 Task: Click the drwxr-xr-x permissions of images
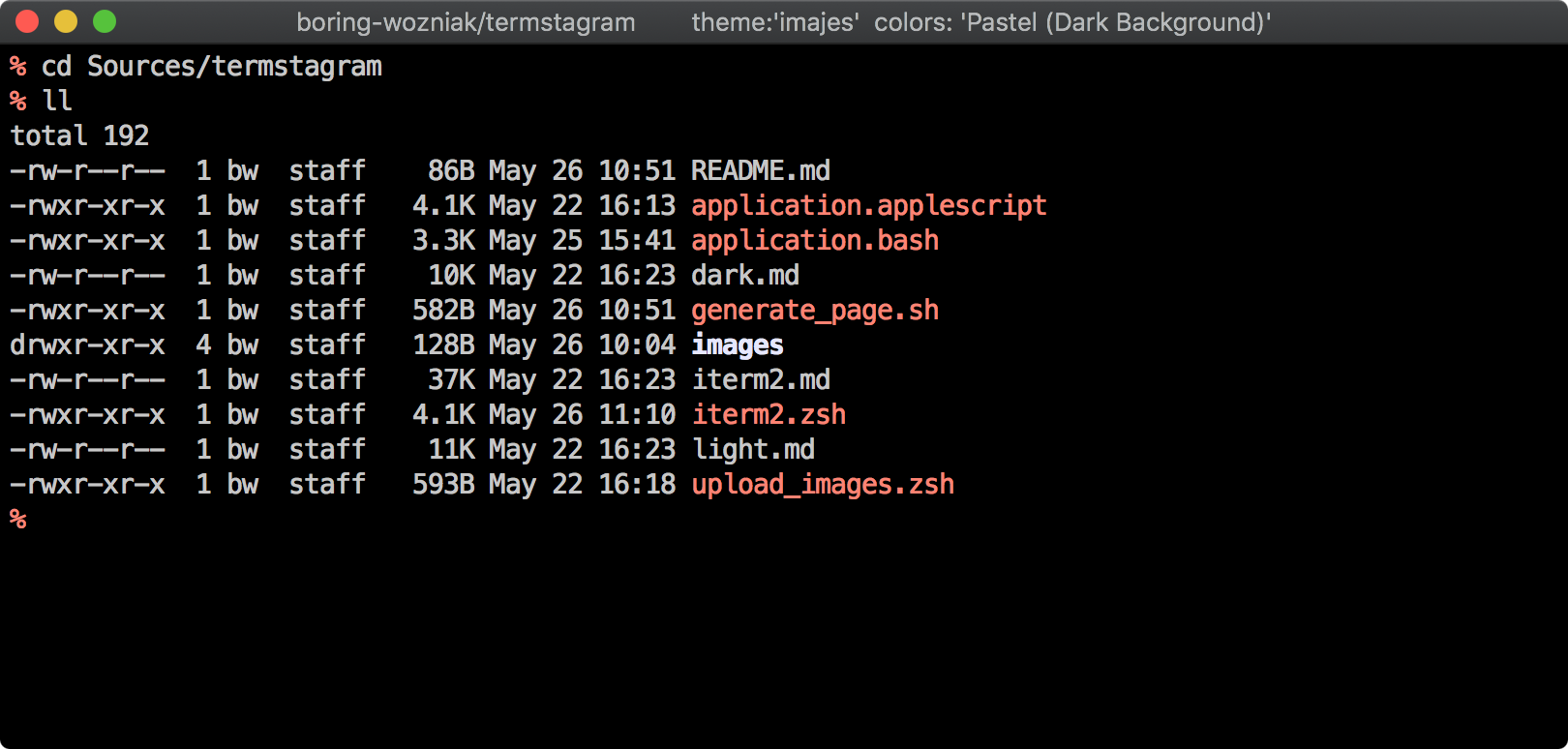pos(87,345)
